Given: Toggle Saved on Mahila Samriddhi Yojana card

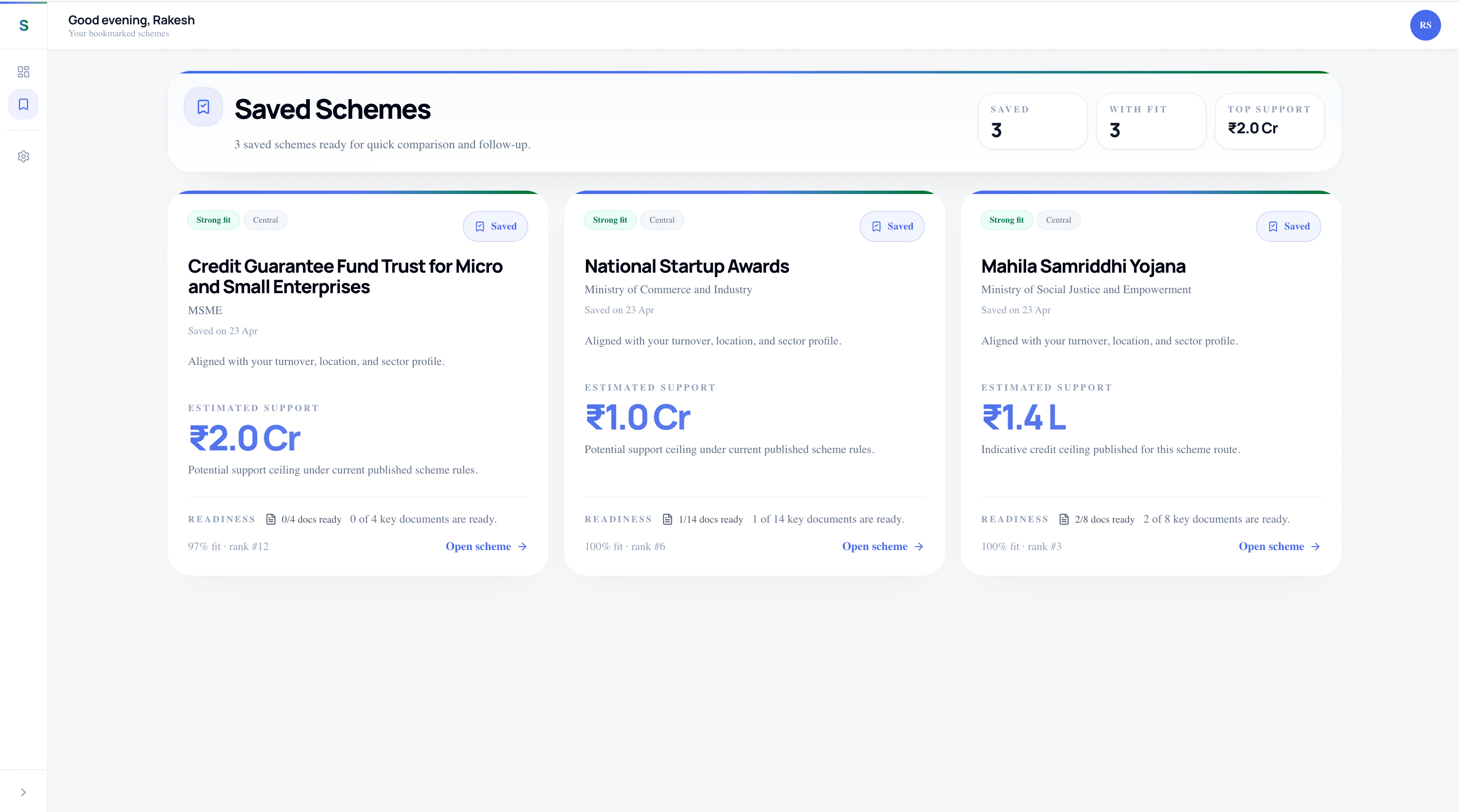Looking at the screenshot, I should point(1288,227).
